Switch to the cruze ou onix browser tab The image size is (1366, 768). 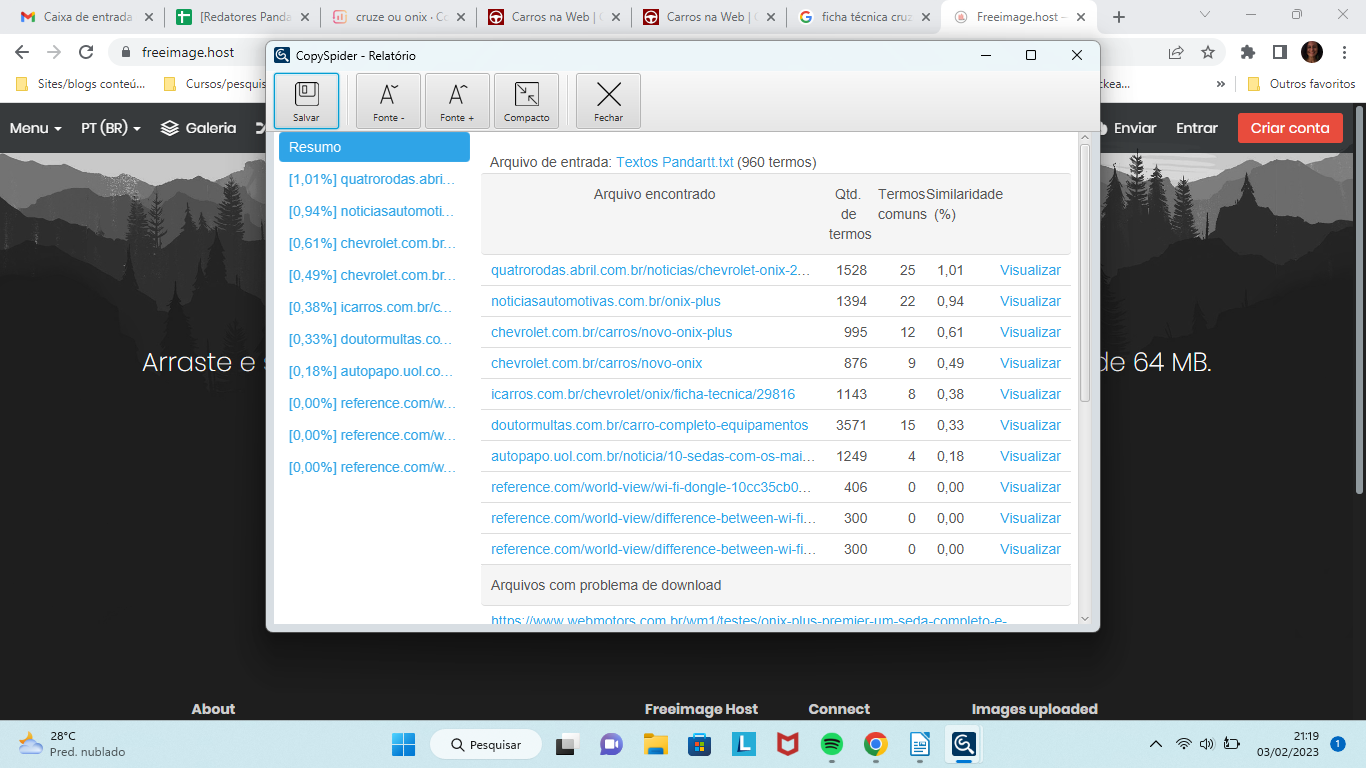(399, 17)
